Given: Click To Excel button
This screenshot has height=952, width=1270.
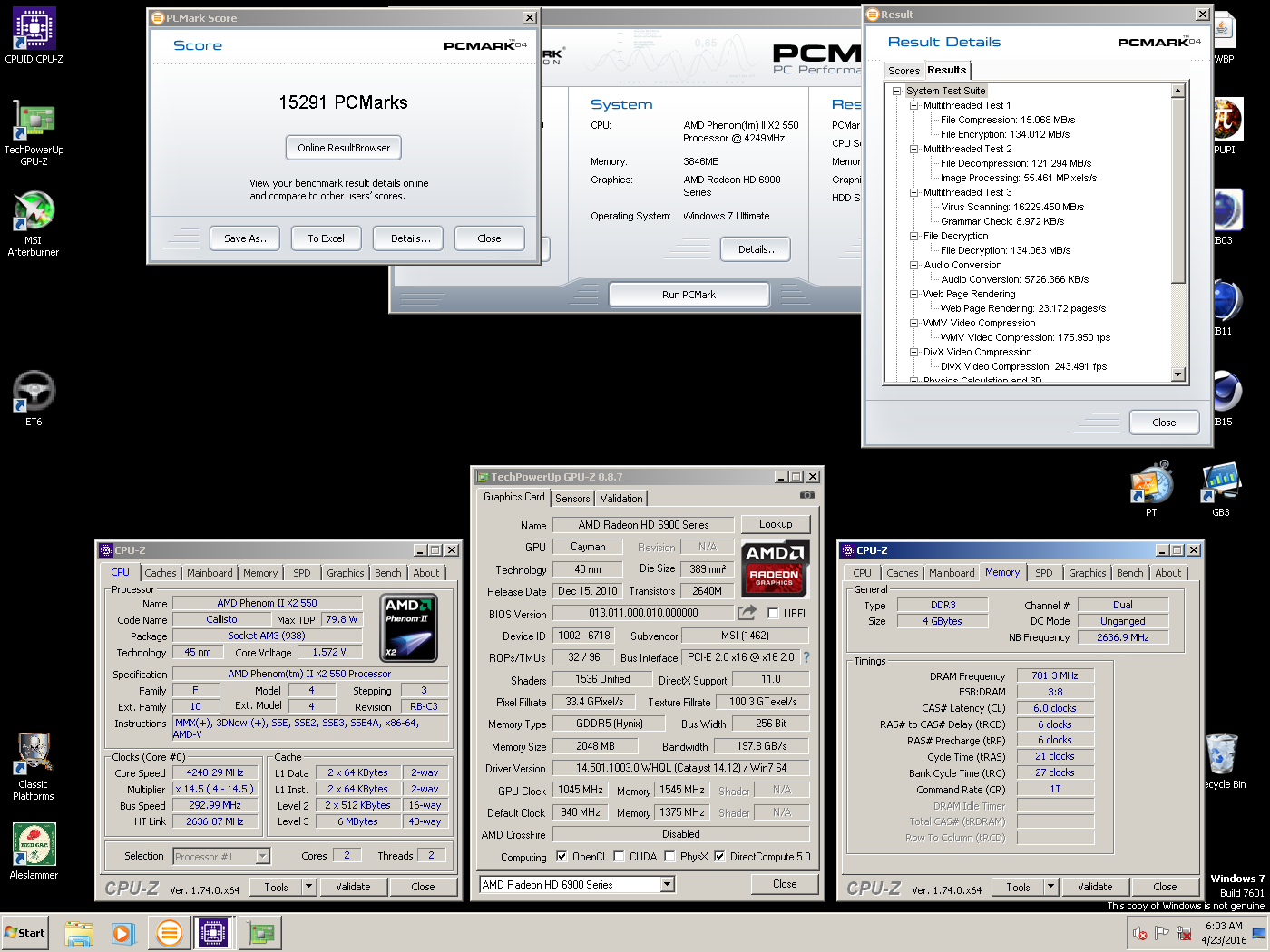Looking at the screenshot, I should click(326, 238).
